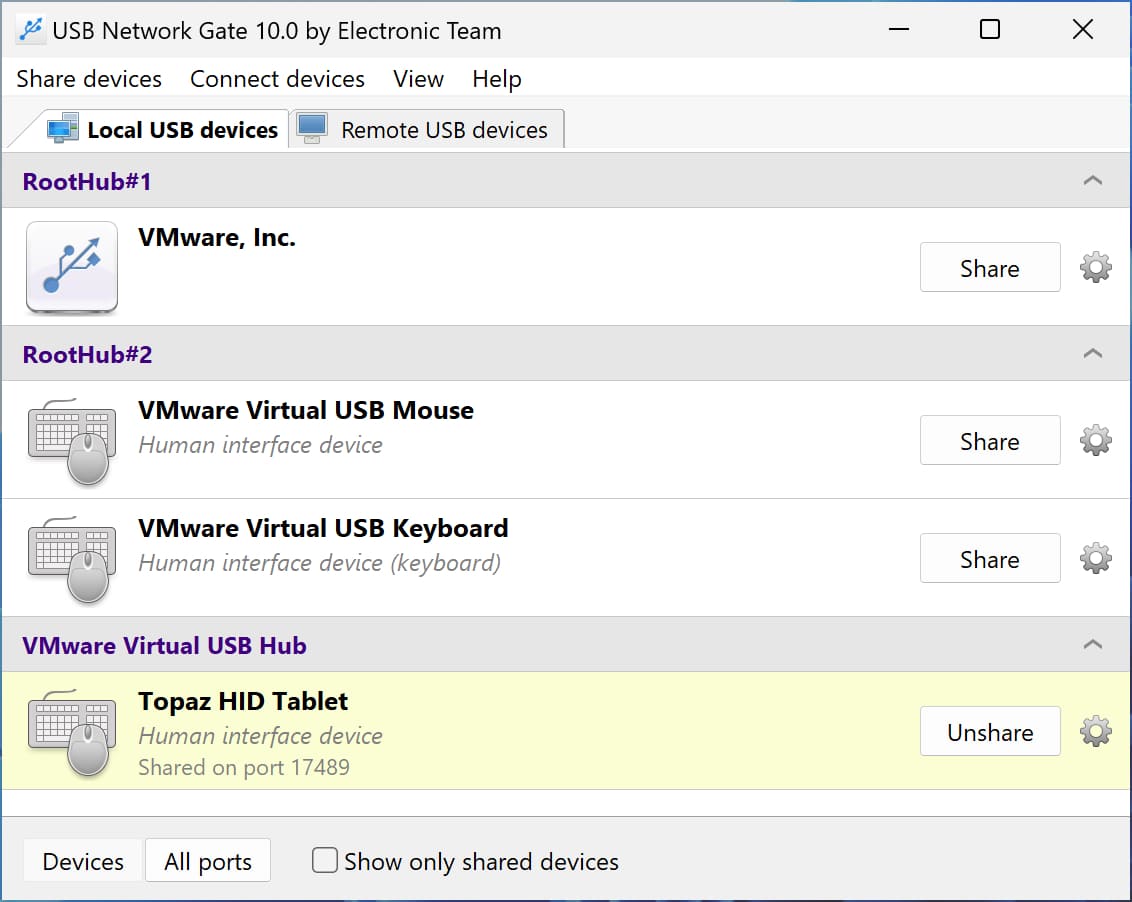Select the VMware Virtual USB Mouse name

[x=306, y=410]
